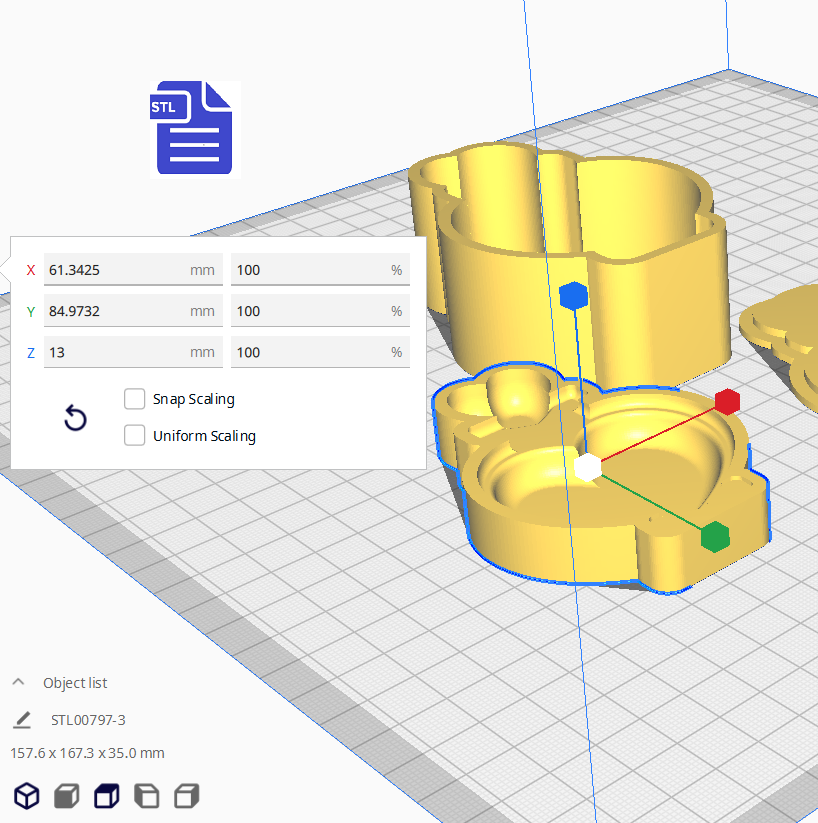The height and width of the screenshot is (823, 818).
Task: Click the X scale percentage field
Action: pos(310,270)
